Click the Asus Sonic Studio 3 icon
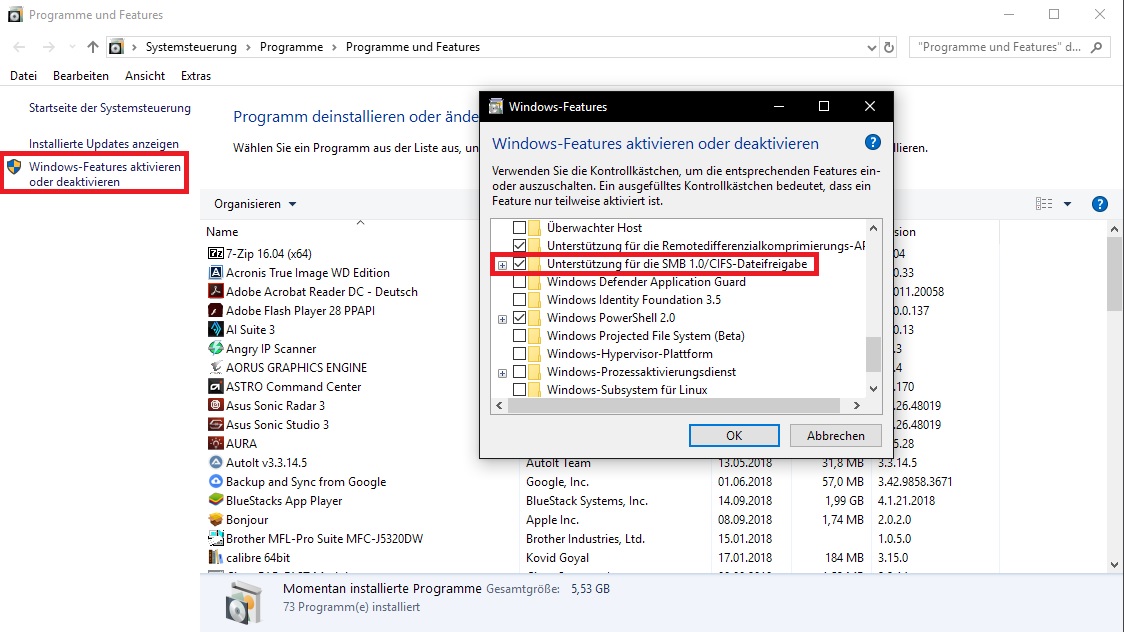Screen dimensions: 1124x632 [x=215, y=424]
